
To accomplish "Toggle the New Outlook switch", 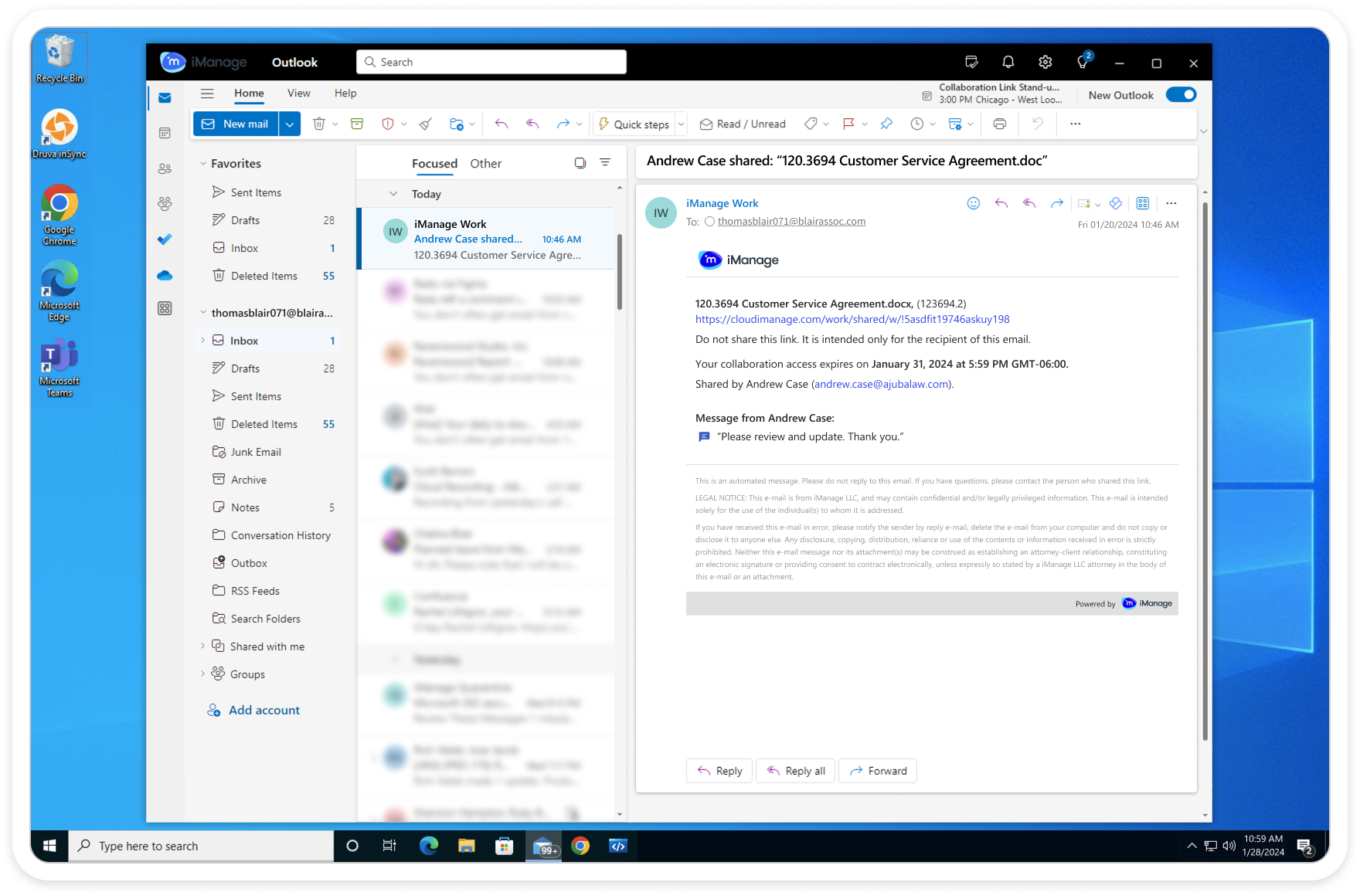I will pos(1181,94).
